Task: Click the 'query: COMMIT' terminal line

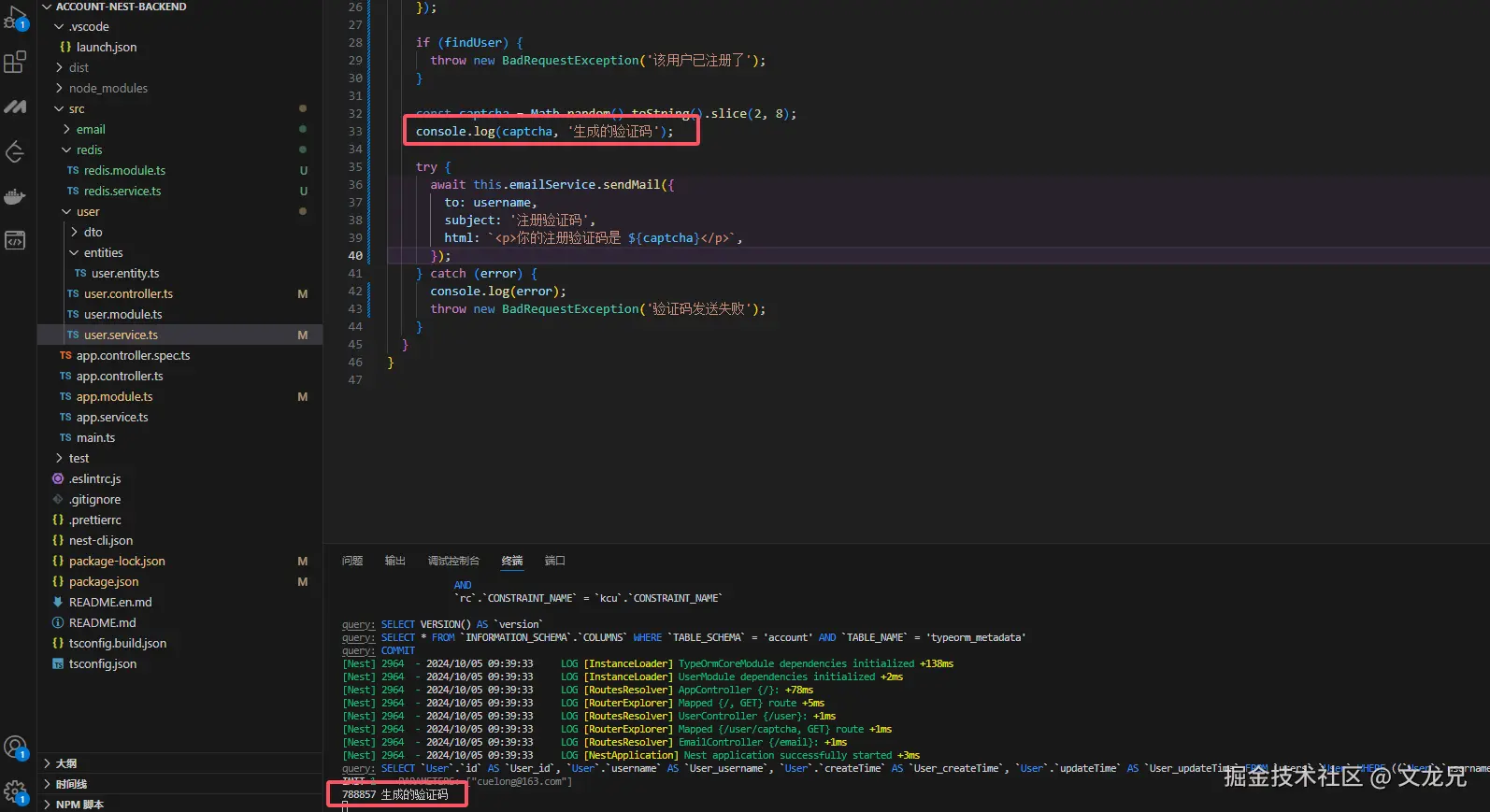Action: pyautogui.click(x=379, y=650)
